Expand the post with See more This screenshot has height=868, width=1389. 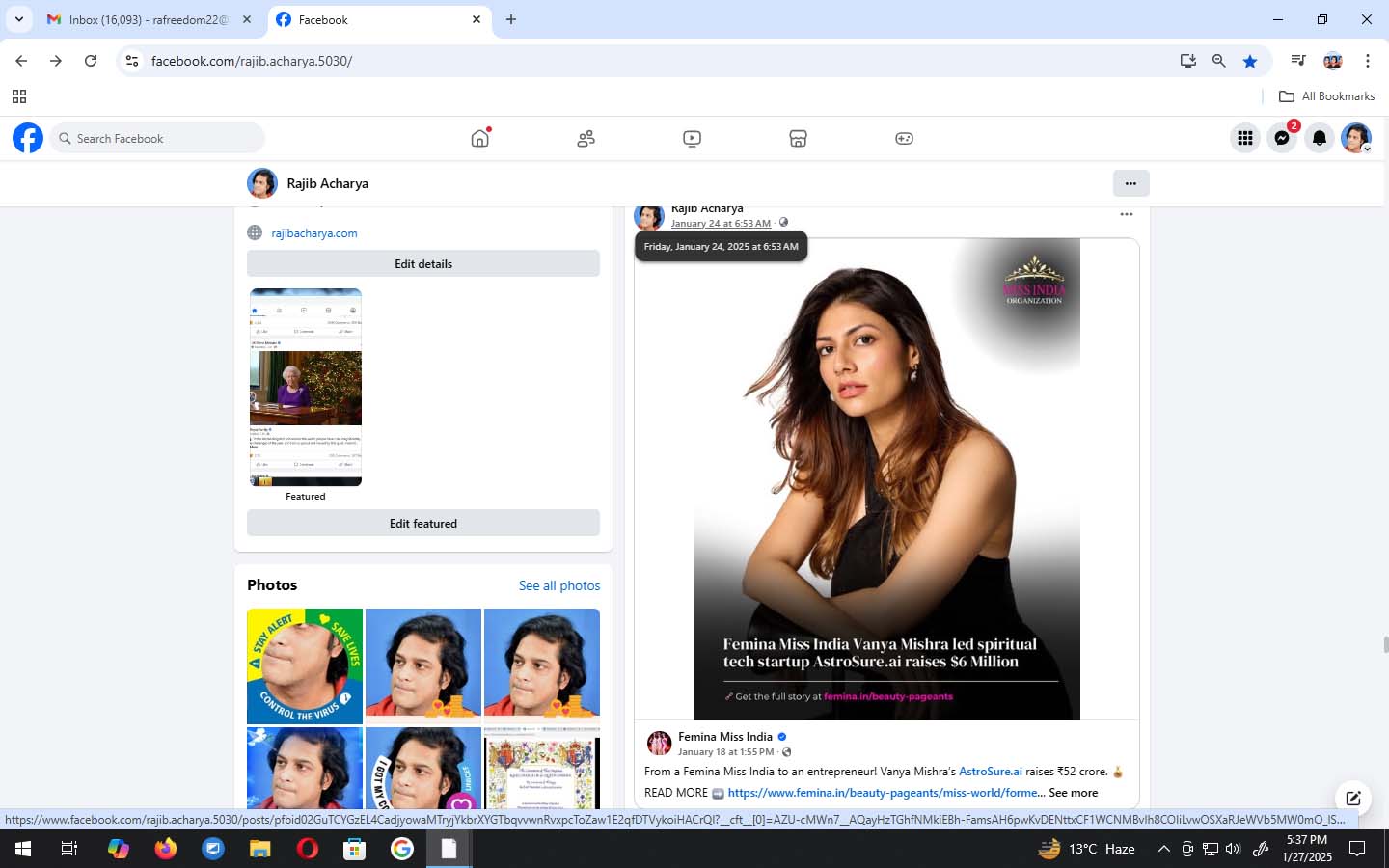1074,793
